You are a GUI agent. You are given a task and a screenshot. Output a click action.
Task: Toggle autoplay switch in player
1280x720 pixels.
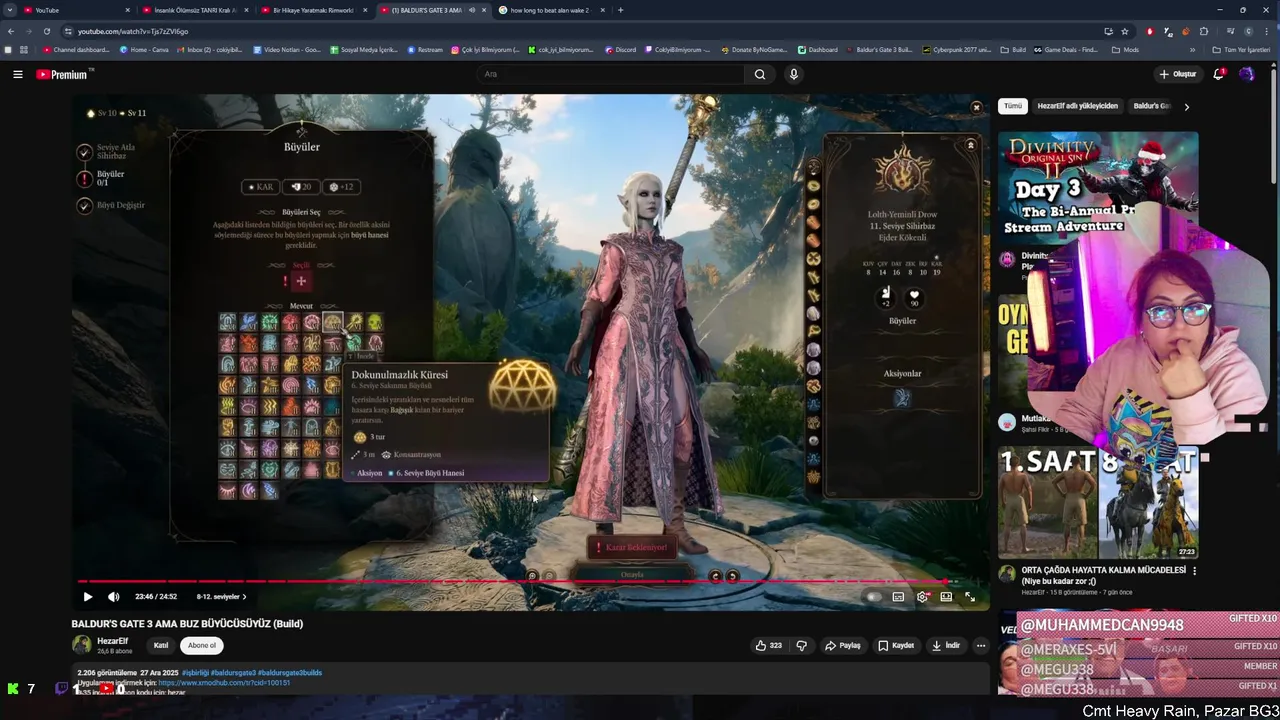pos(873,597)
